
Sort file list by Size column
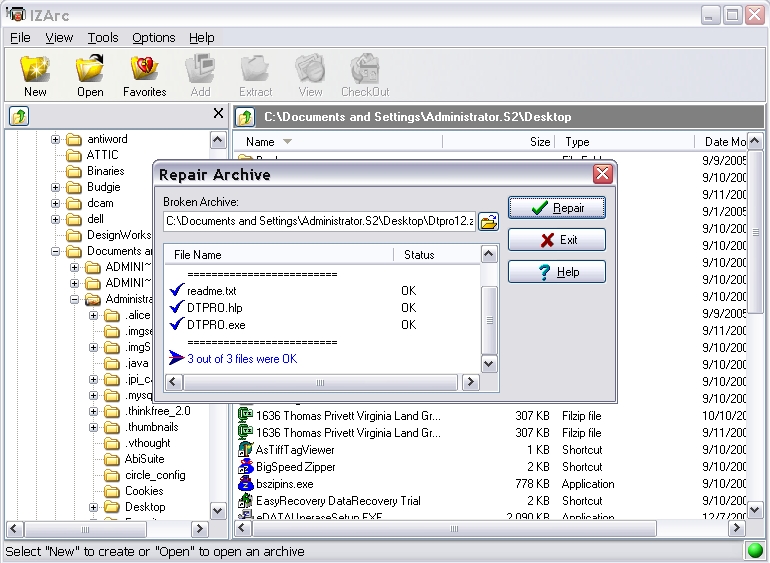pos(498,142)
